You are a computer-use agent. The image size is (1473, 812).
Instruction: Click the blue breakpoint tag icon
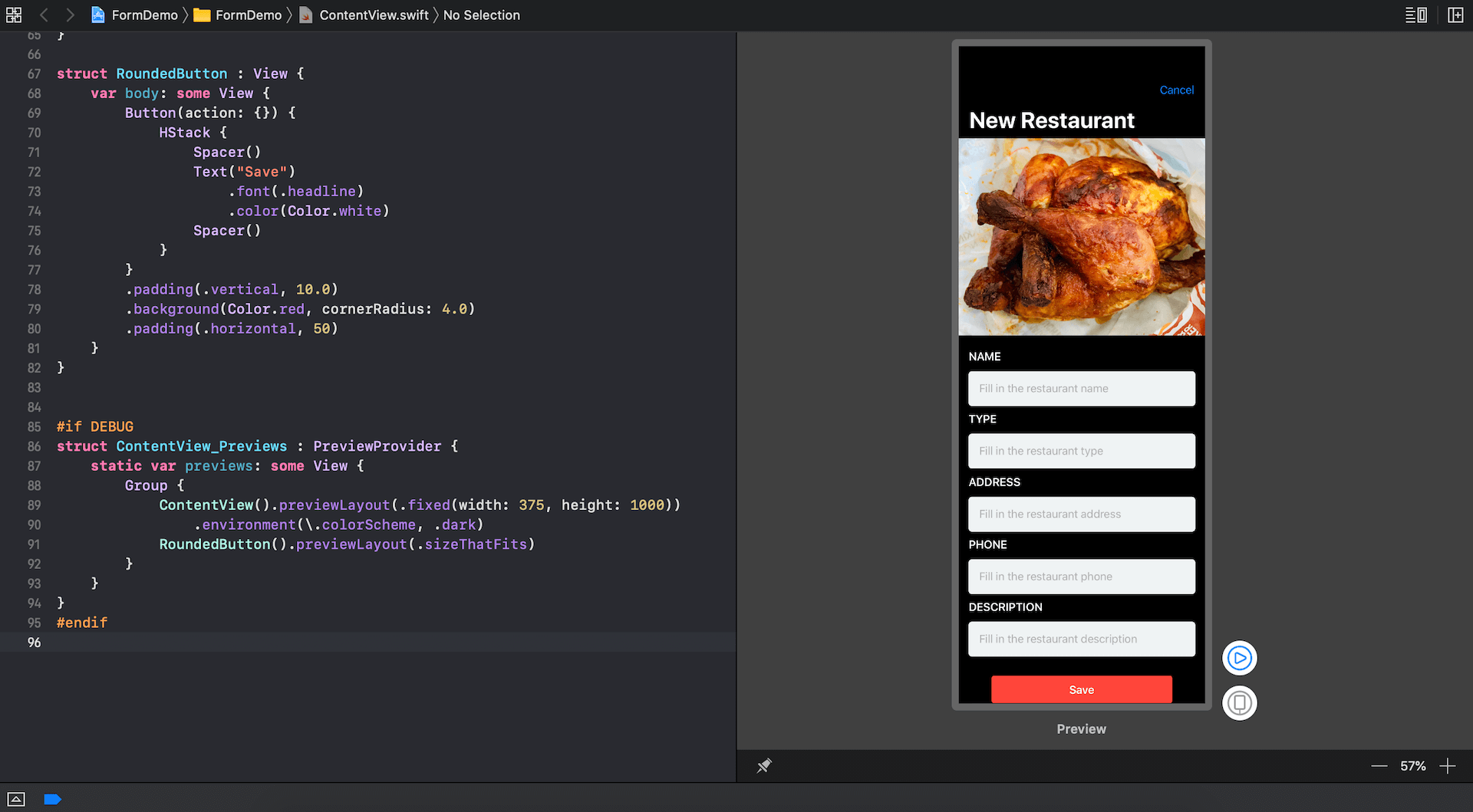coord(52,799)
